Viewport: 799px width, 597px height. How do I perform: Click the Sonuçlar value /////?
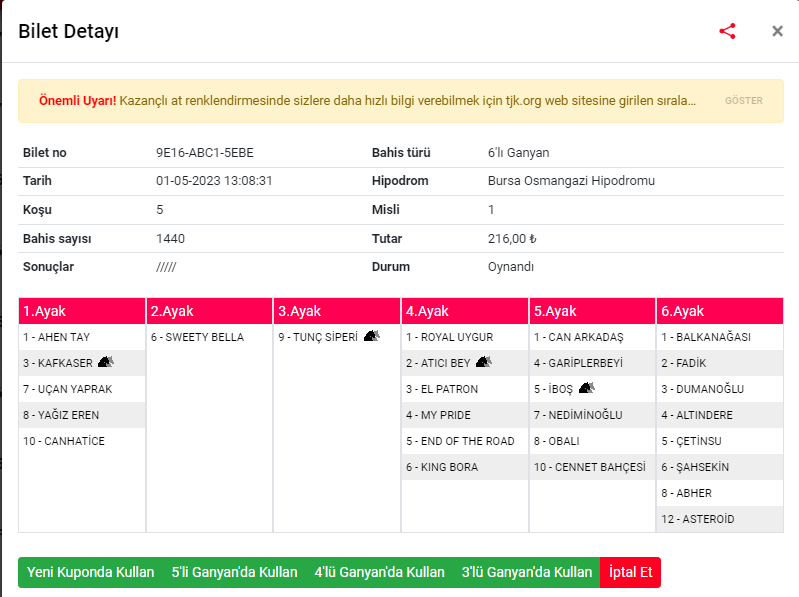pyautogui.click(x=166, y=267)
